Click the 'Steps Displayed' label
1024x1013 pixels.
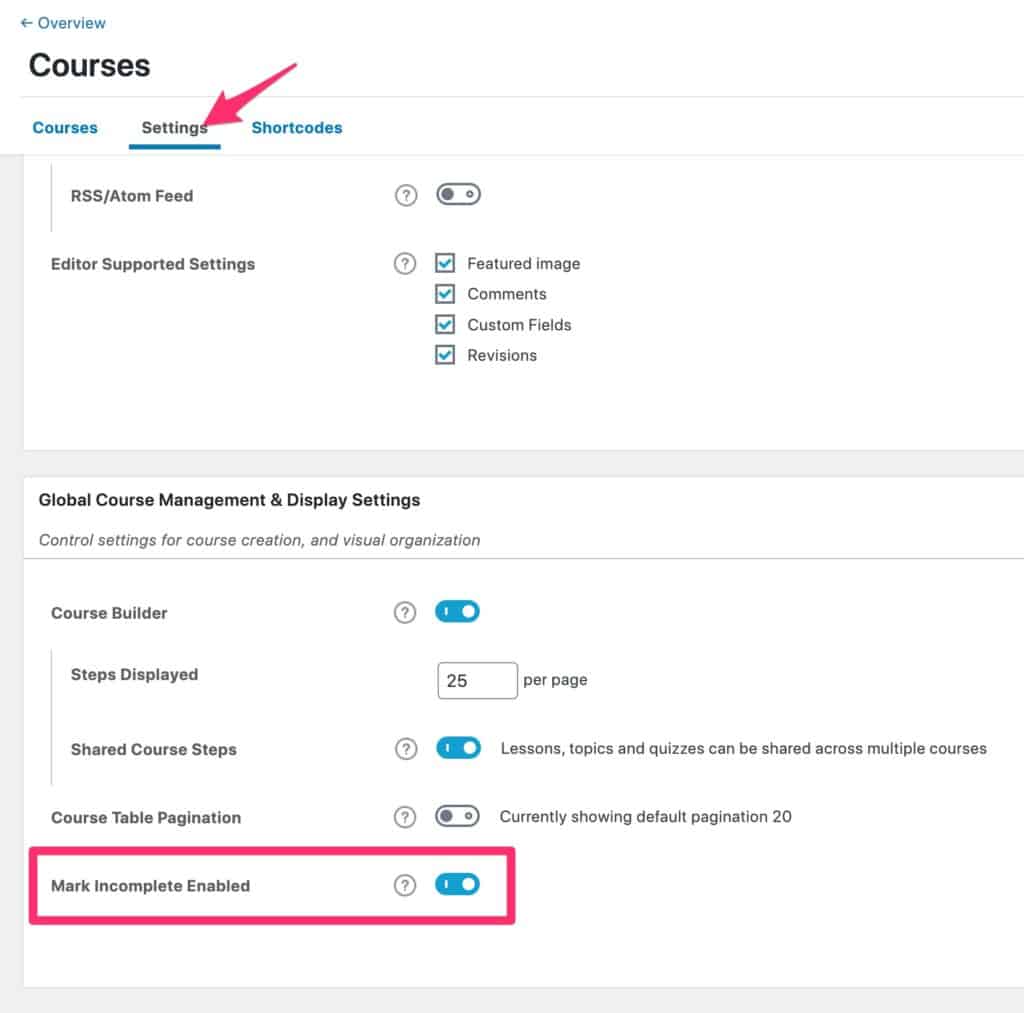click(134, 675)
